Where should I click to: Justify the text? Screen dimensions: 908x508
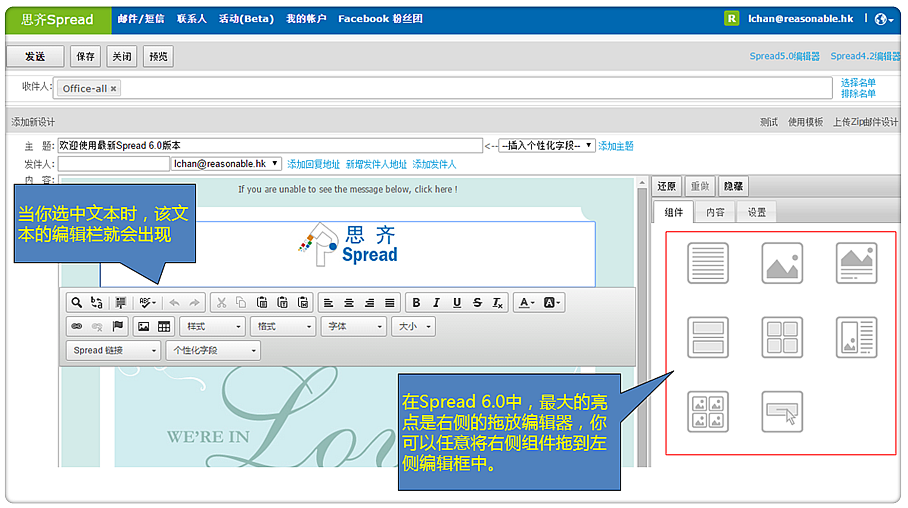pos(390,302)
